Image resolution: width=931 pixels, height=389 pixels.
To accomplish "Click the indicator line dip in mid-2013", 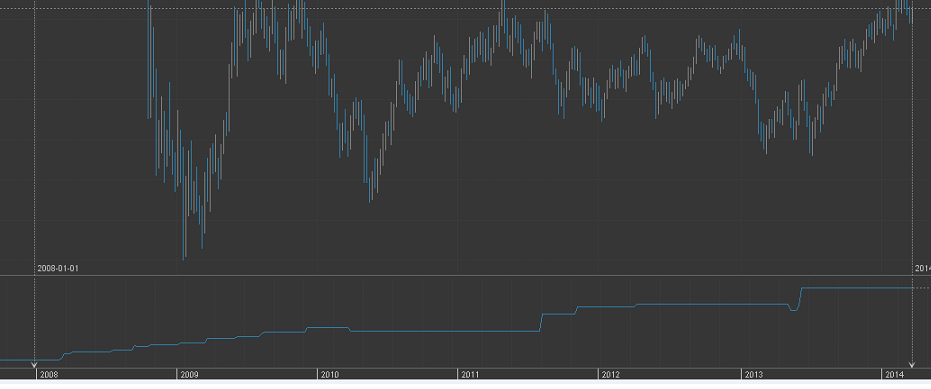I will 794,308.
